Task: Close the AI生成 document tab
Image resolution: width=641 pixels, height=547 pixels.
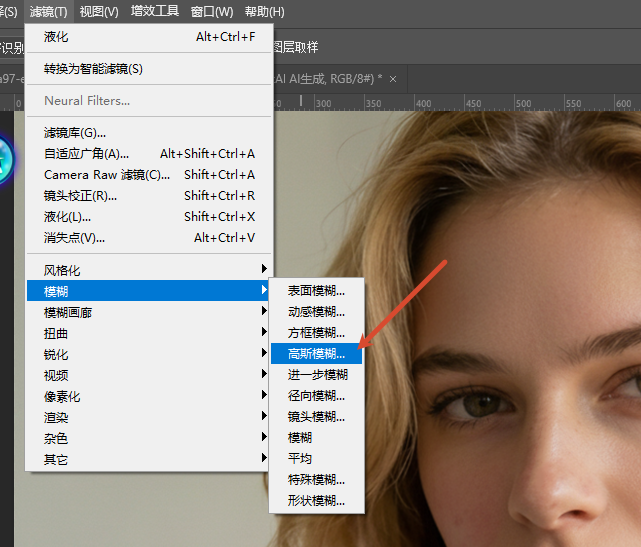Action: pos(393,79)
